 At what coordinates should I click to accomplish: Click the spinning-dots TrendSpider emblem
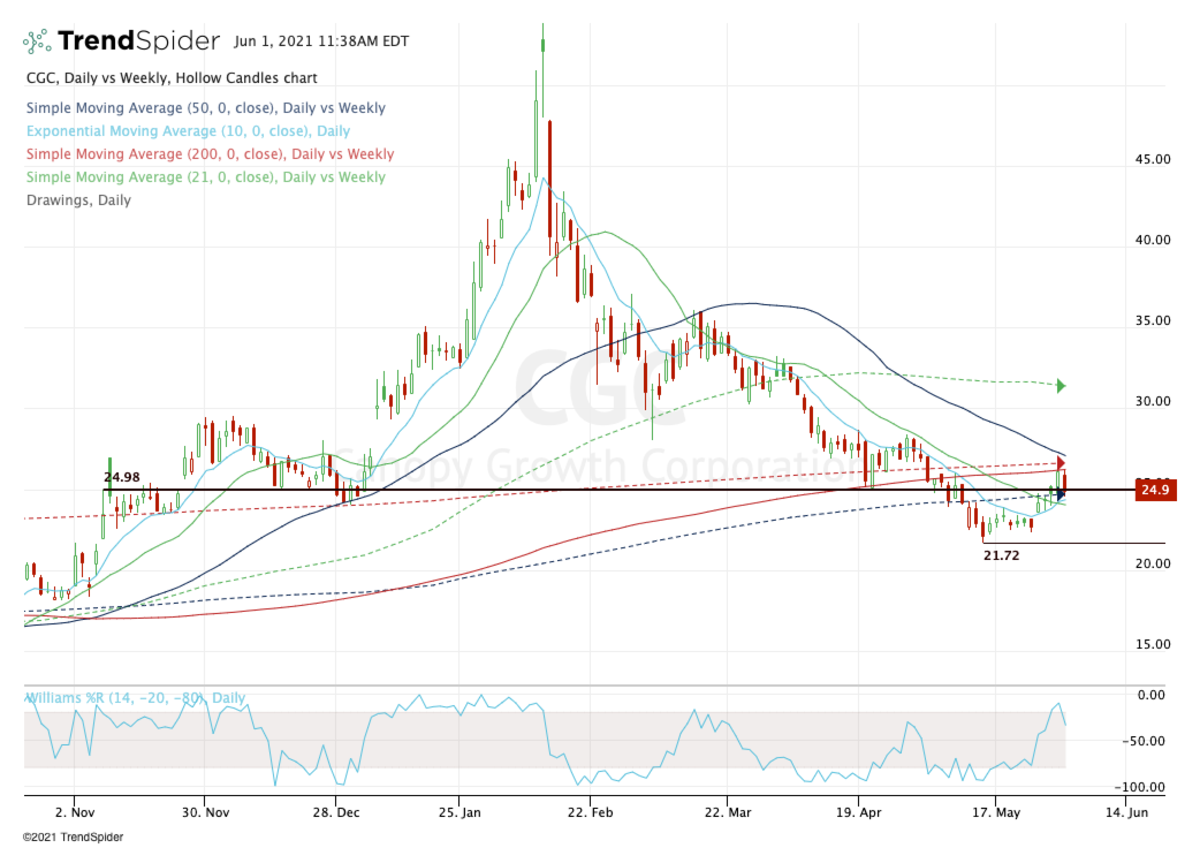point(36,41)
